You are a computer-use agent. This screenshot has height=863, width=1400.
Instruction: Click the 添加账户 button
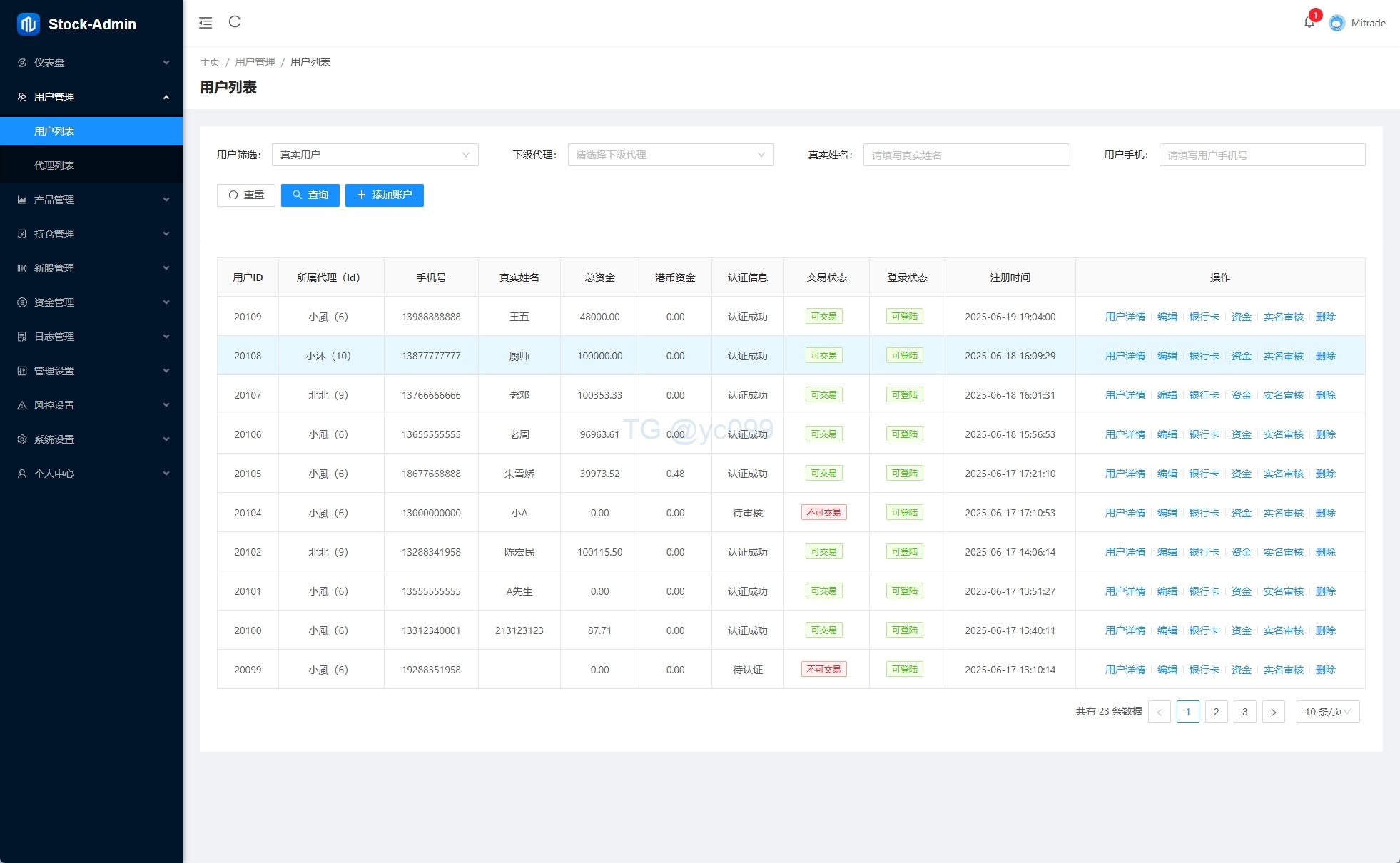click(x=384, y=195)
